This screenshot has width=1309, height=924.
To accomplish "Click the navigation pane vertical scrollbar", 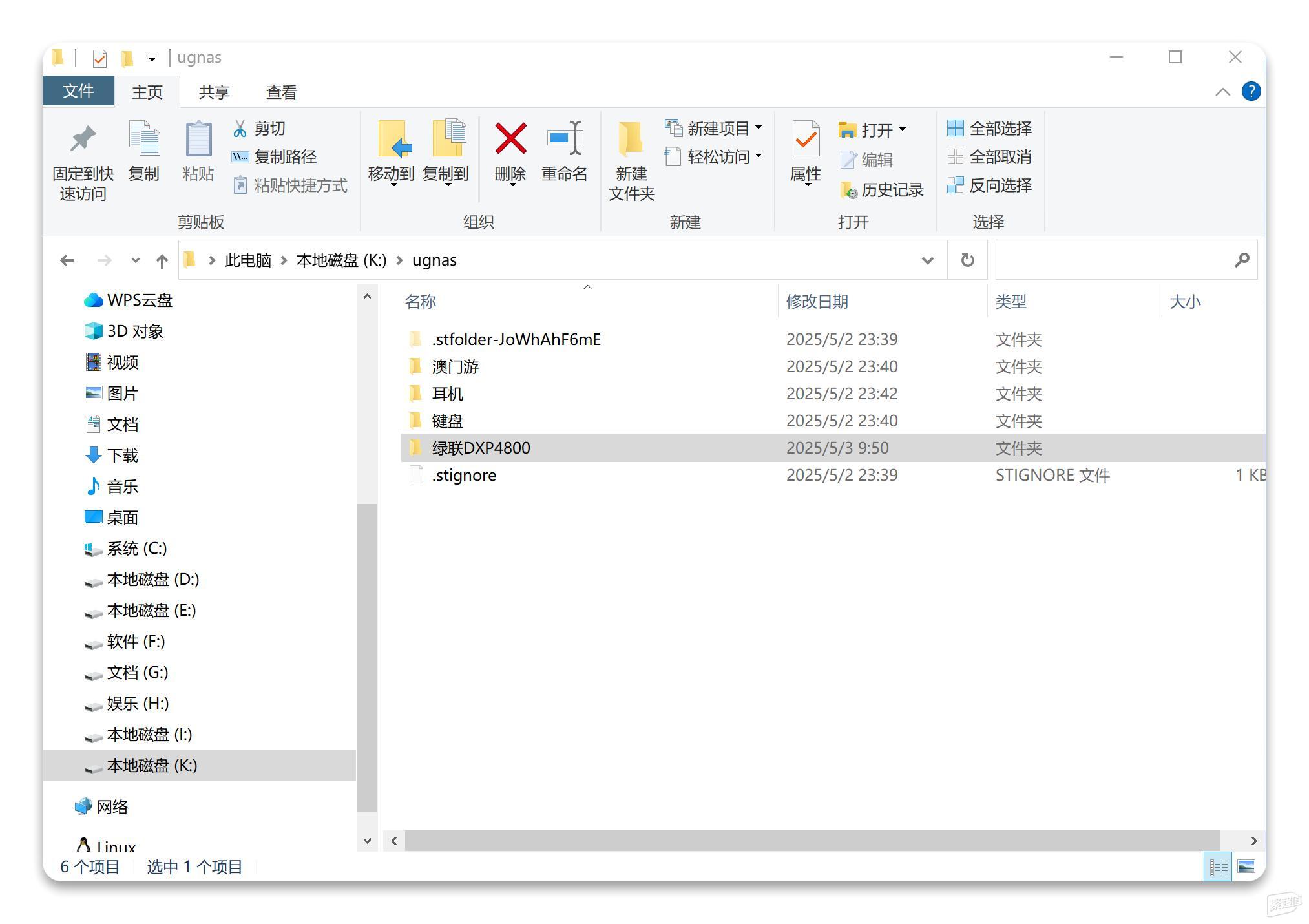I will [367, 658].
